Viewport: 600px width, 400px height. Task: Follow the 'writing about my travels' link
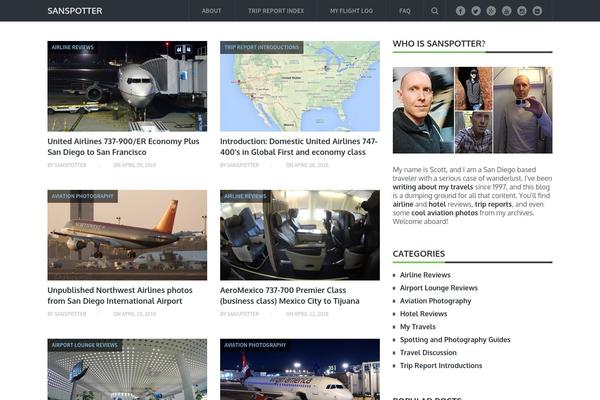click(433, 187)
